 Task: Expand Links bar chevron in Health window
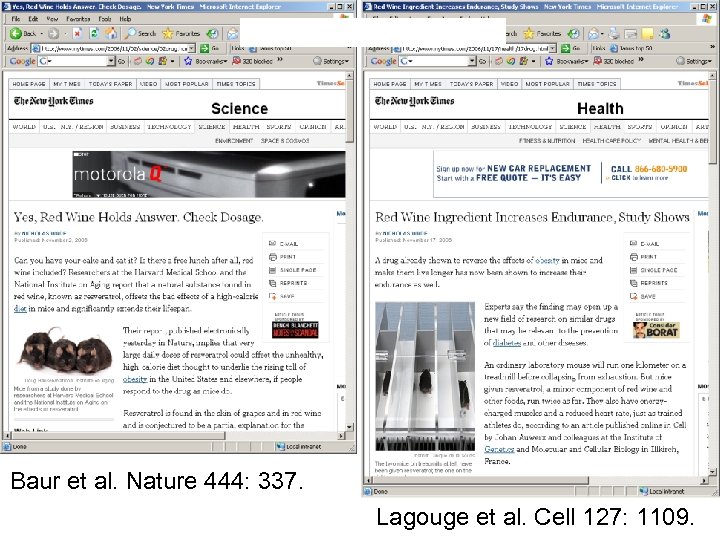point(712,47)
